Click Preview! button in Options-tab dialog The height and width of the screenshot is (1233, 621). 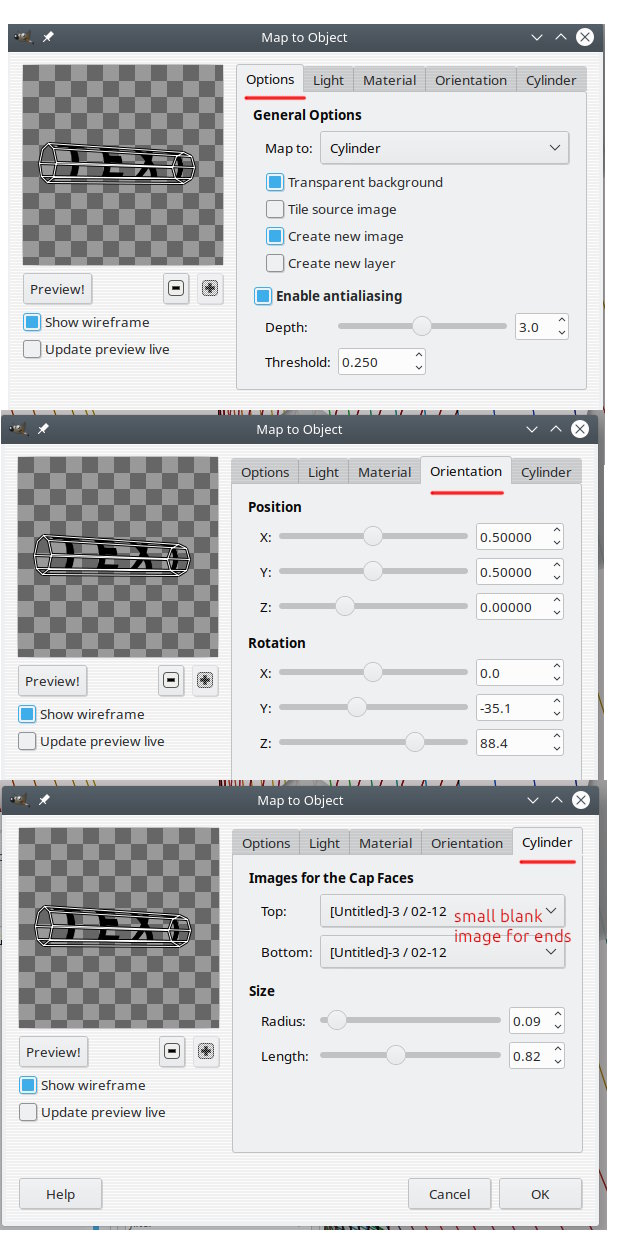pyautogui.click(x=57, y=289)
